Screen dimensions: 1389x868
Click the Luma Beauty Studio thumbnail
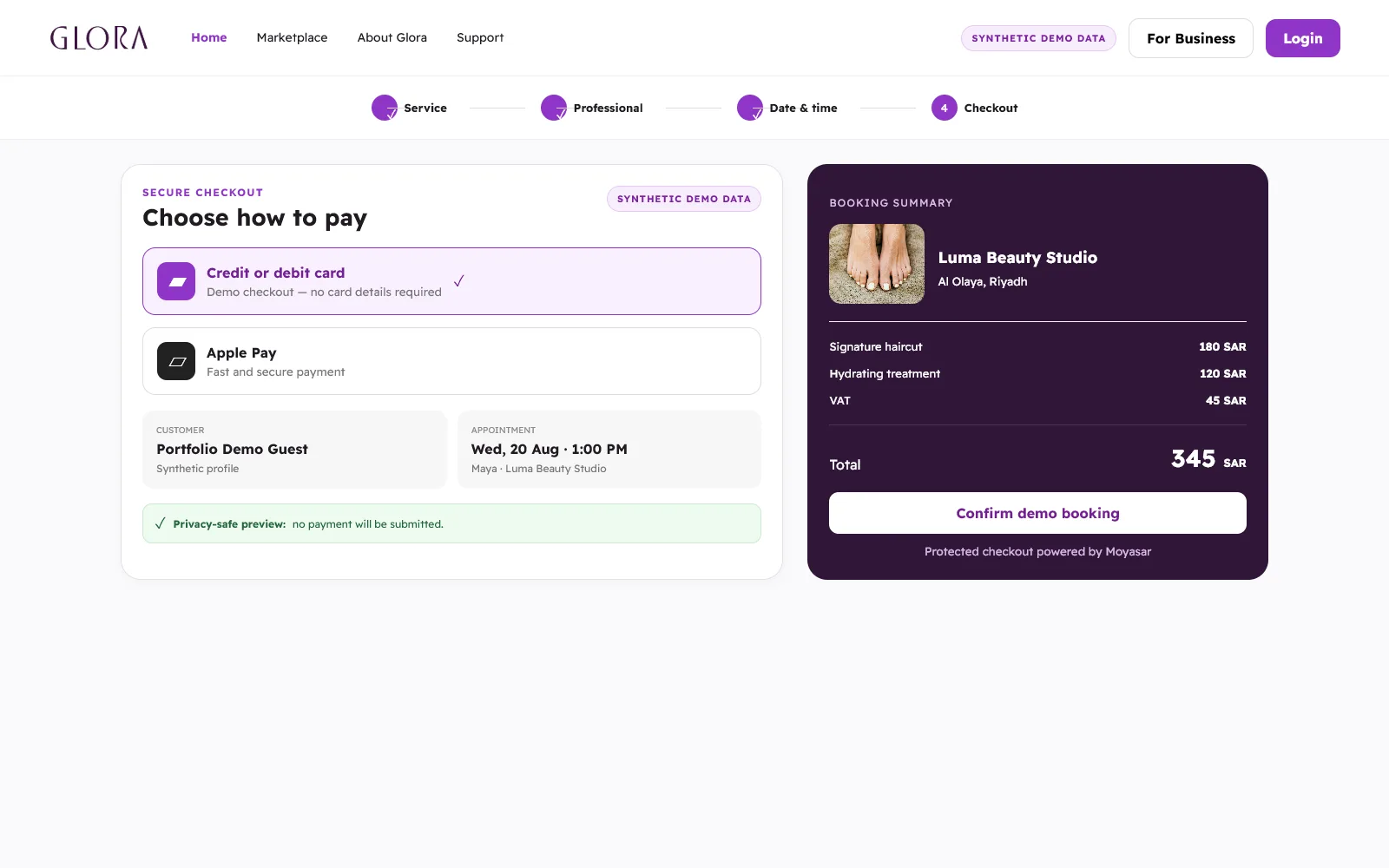click(x=877, y=264)
